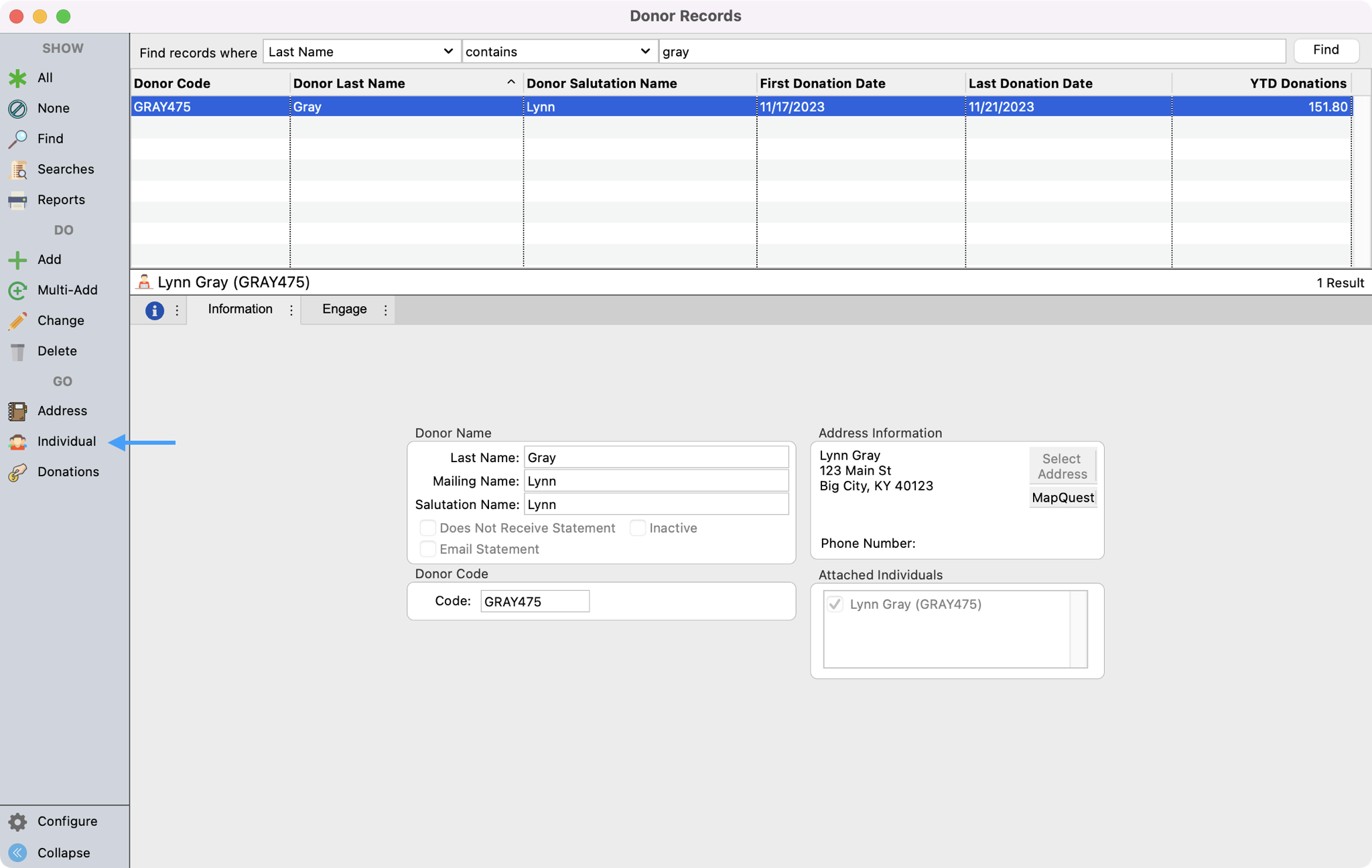Screen dimensions: 1372x868
Task: Click the Change pencil icon
Action: coord(17,321)
